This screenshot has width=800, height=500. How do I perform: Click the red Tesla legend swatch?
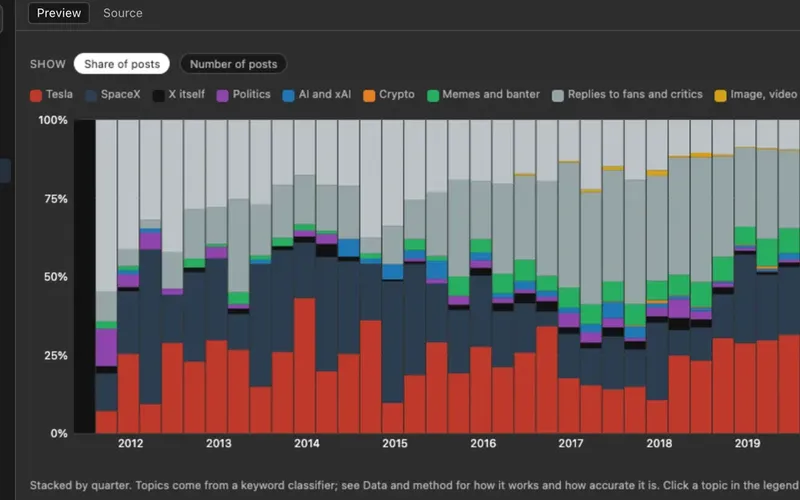[36, 95]
